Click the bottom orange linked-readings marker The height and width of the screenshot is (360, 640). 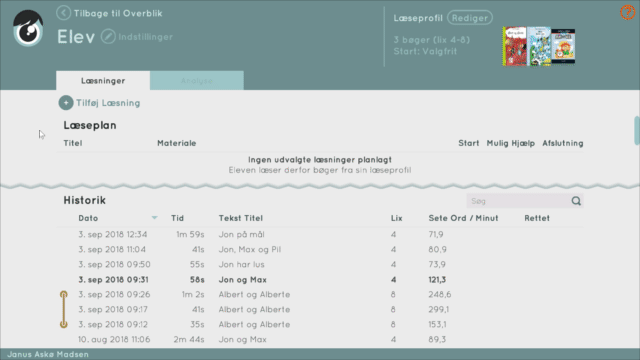pos(64,324)
